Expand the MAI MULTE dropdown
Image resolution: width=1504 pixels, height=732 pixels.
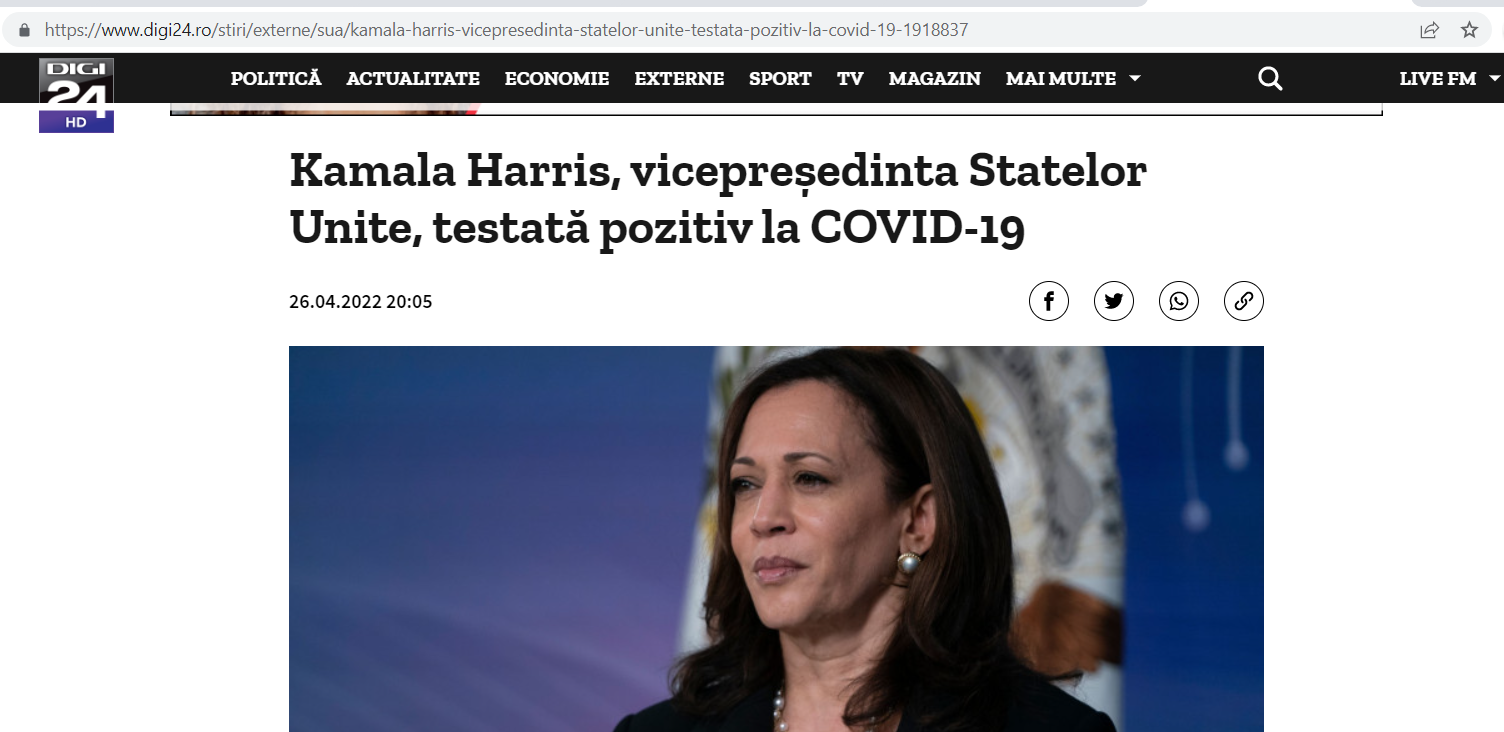coord(1073,78)
